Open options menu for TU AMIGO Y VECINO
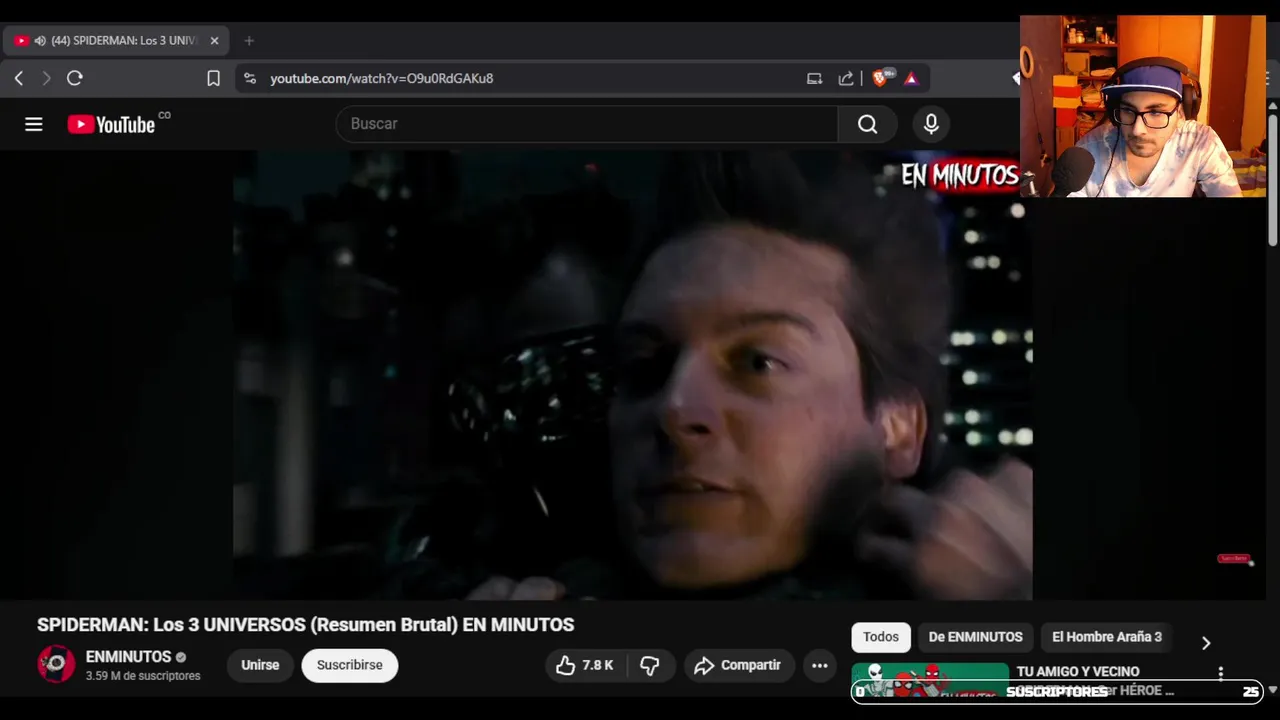 pyautogui.click(x=1220, y=674)
